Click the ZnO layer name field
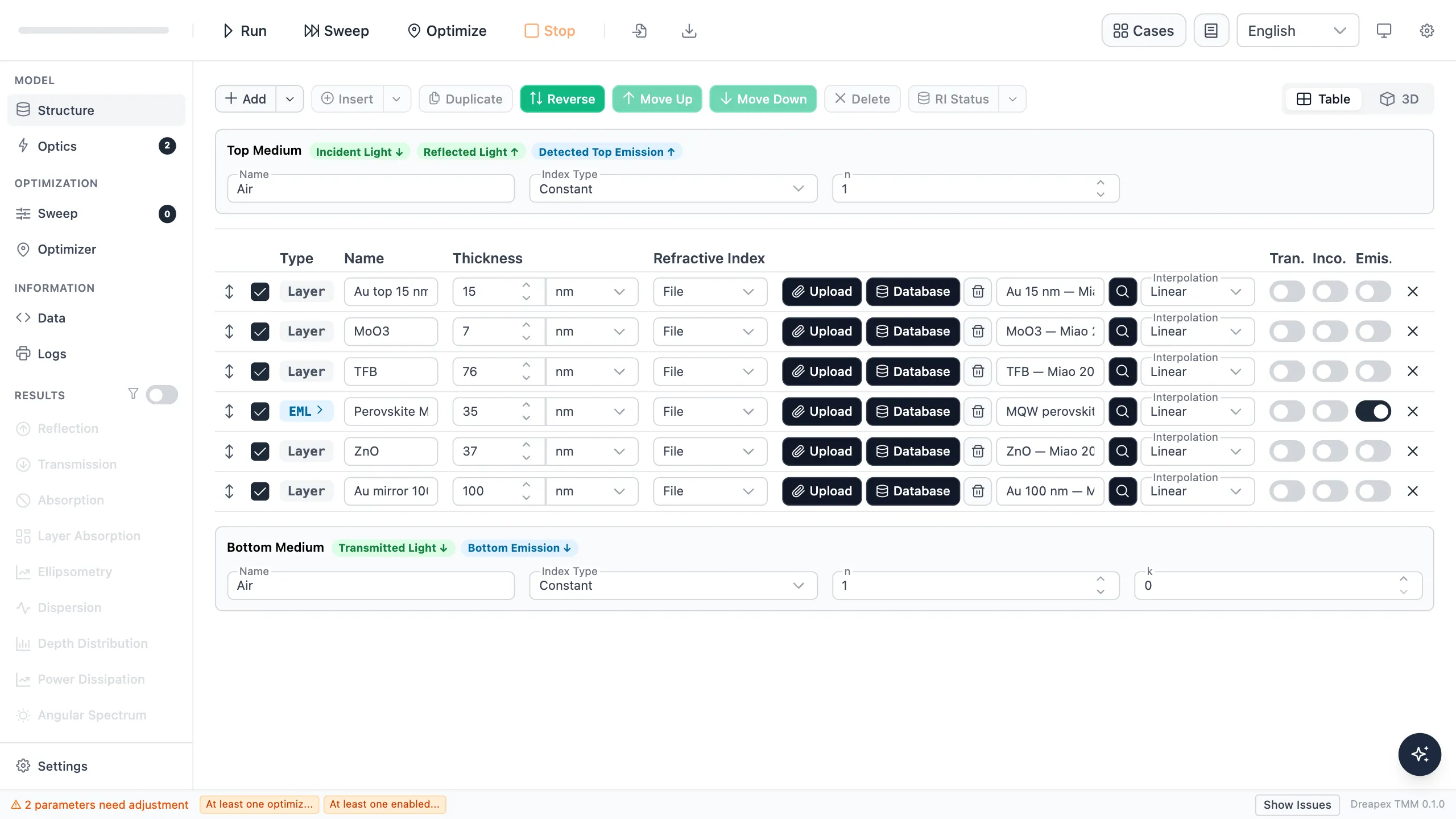Image resolution: width=1456 pixels, height=819 pixels. click(x=391, y=451)
